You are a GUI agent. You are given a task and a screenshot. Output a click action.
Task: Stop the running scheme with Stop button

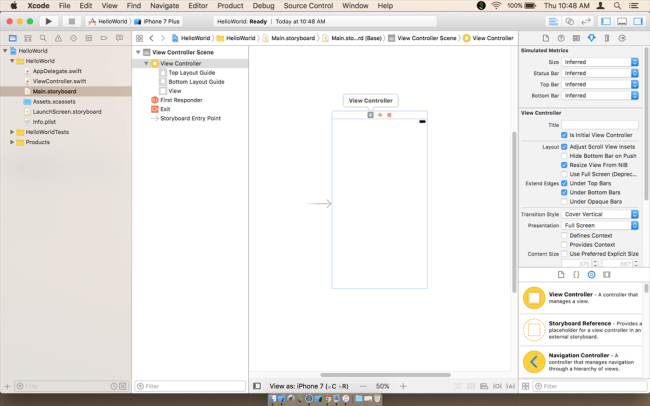click(x=71, y=21)
